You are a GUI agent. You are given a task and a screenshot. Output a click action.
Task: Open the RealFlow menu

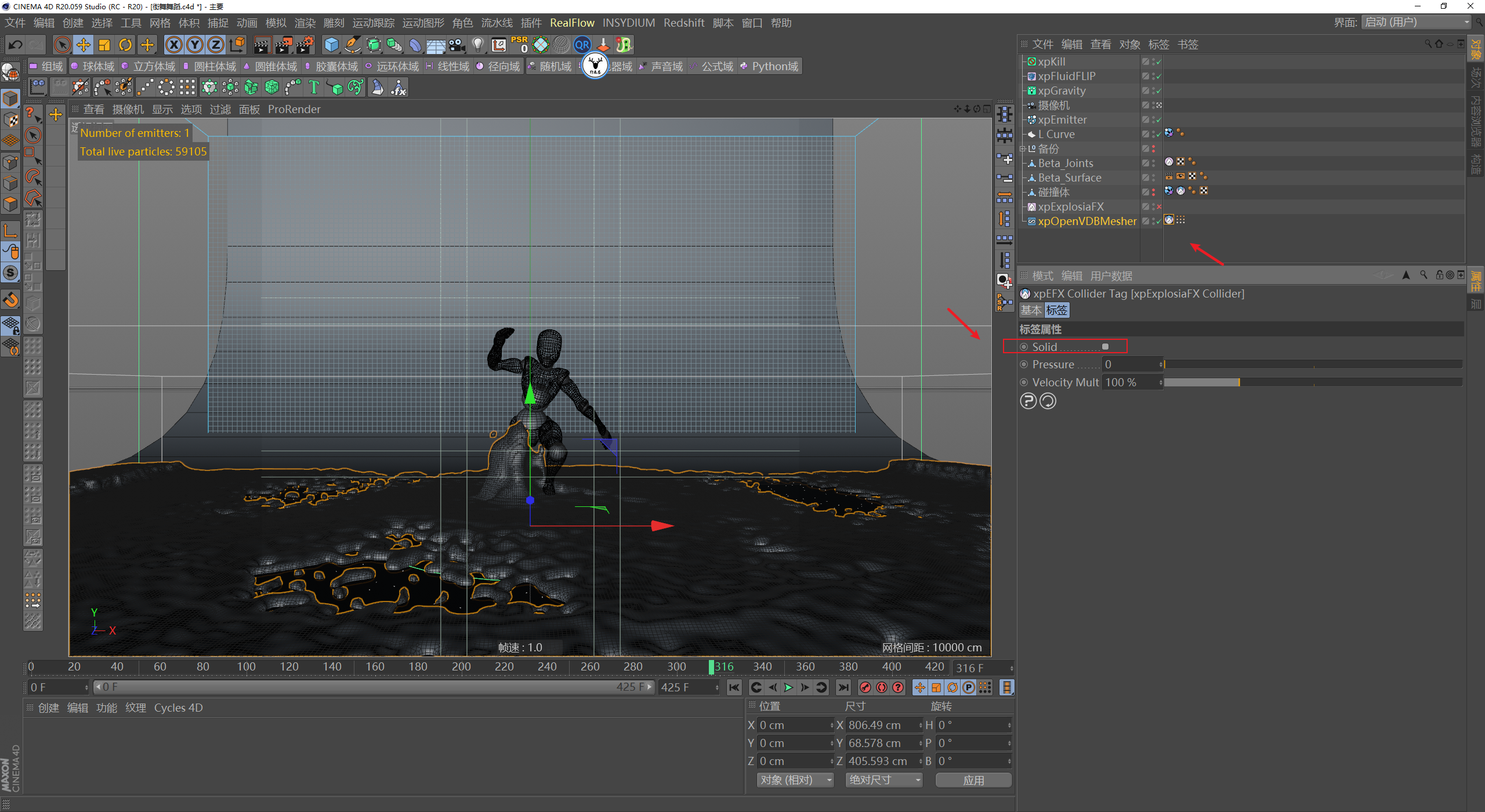click(571, 23)
